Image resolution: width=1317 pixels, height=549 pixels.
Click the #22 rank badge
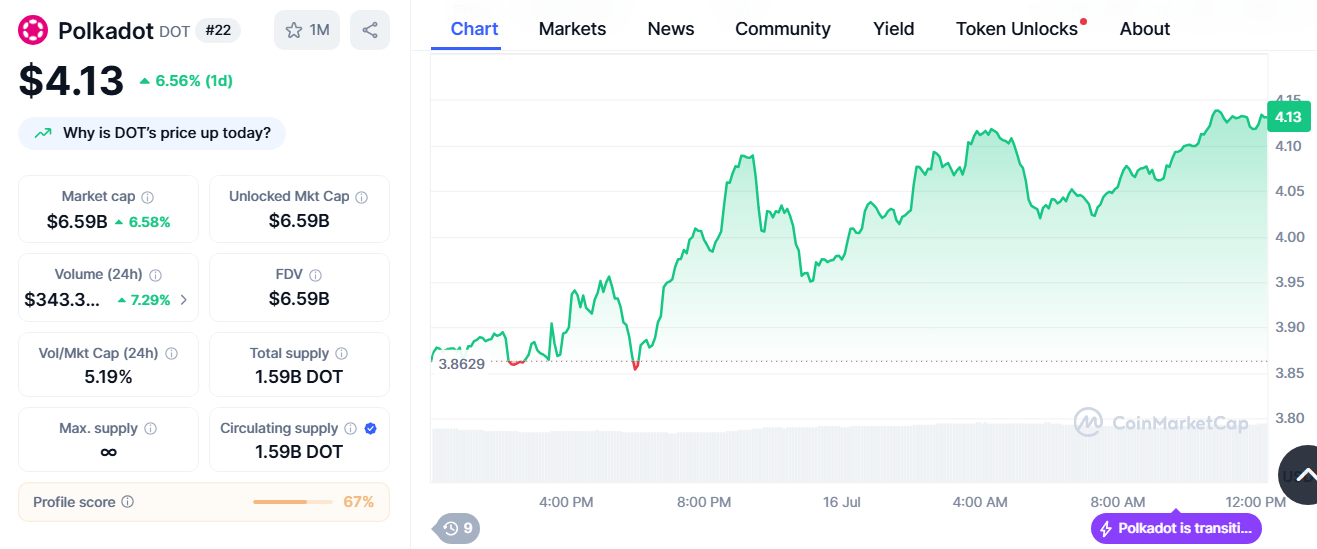click(218, 30)
